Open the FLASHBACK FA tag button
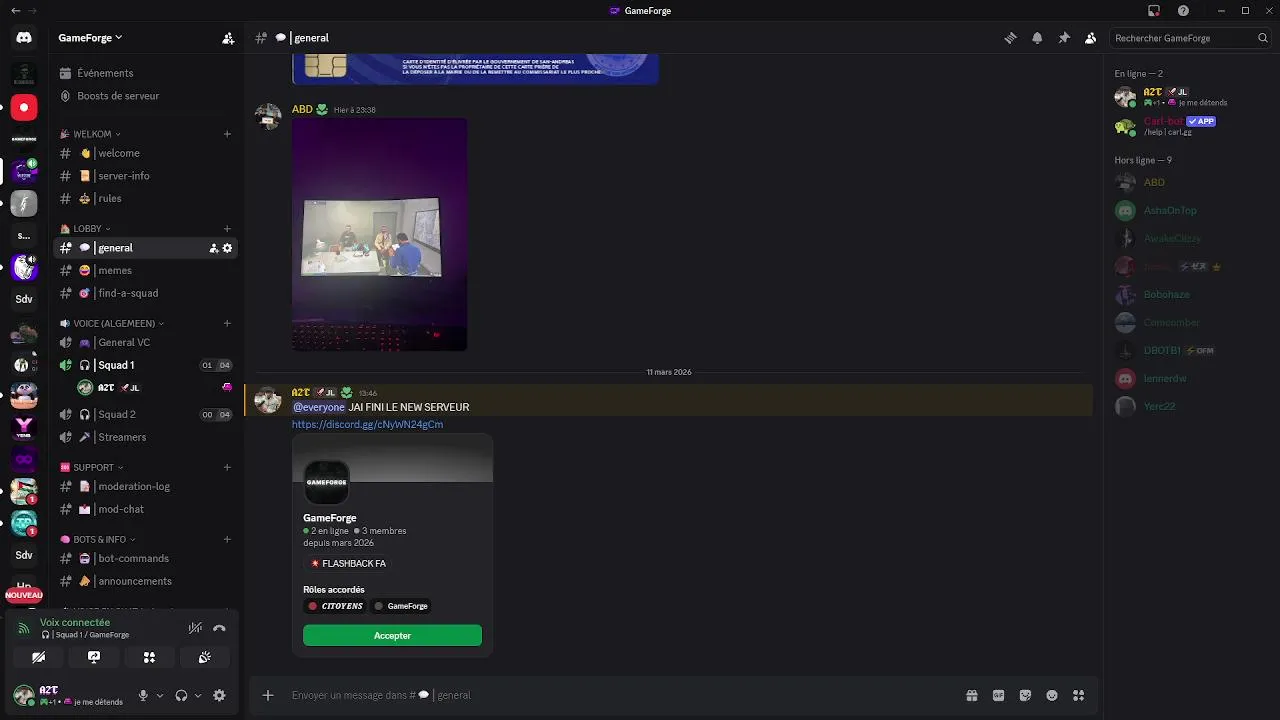The image size is (1280, 720). coord(348,564)
